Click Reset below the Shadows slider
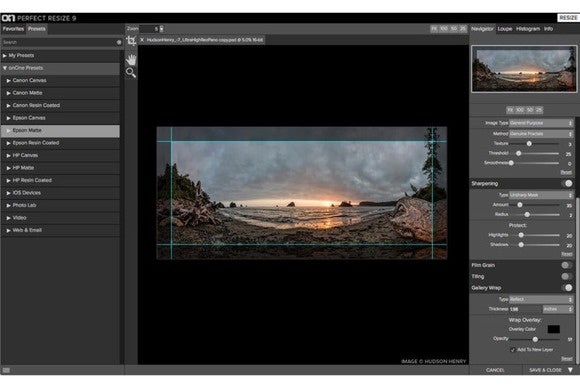The image size is (580, 388). [x=566, y=254]
